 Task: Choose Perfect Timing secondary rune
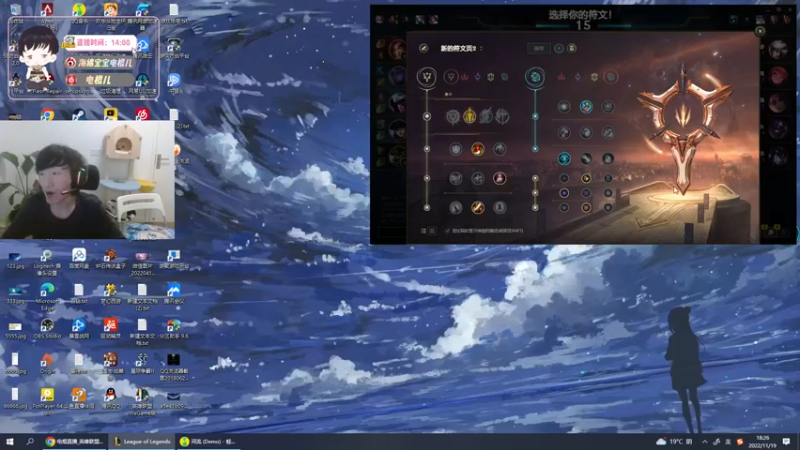pos(608,107)
